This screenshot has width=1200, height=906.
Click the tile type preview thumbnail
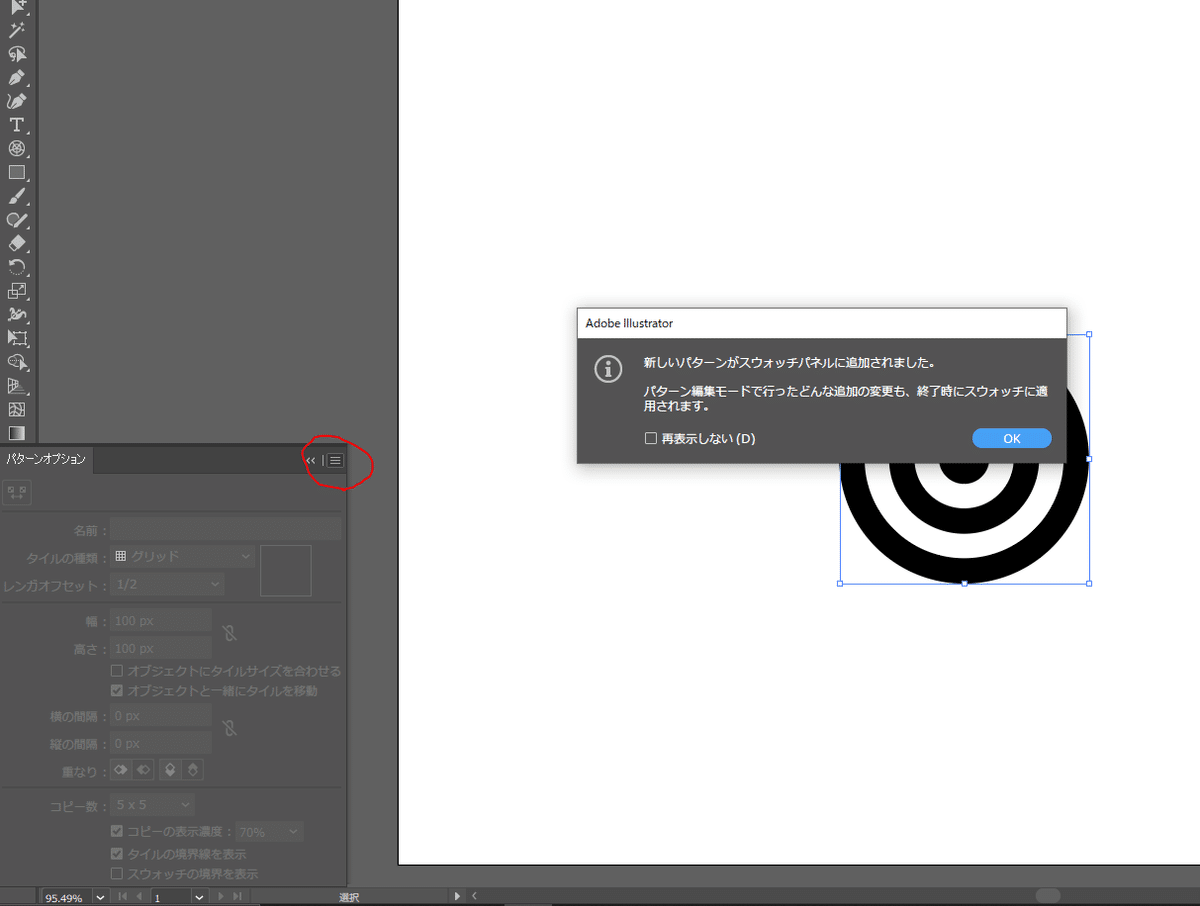click(286, 570)
